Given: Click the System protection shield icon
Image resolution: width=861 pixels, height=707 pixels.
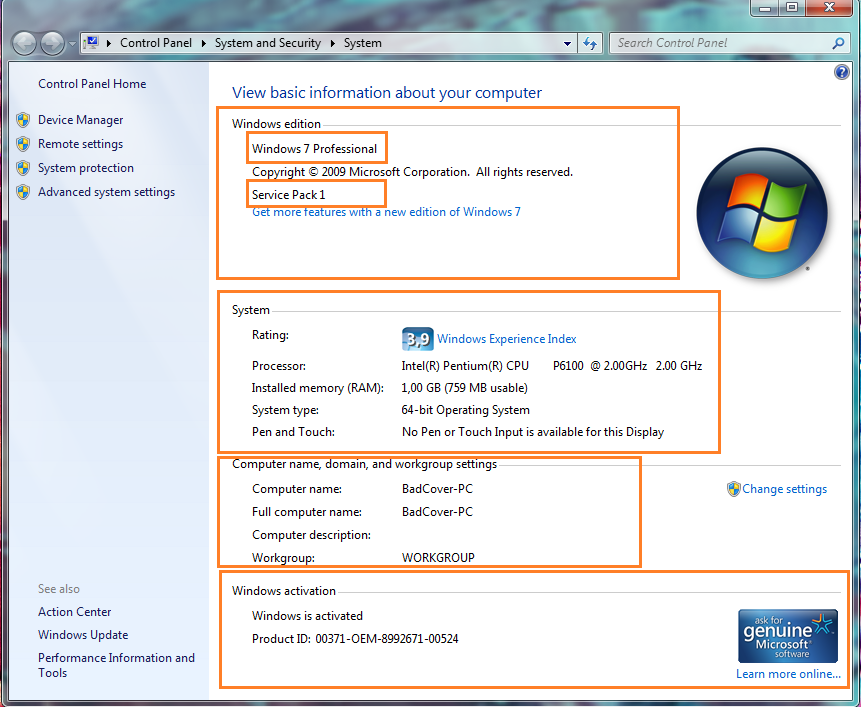Looking at the screenshot, I should (x=22, y=167).
